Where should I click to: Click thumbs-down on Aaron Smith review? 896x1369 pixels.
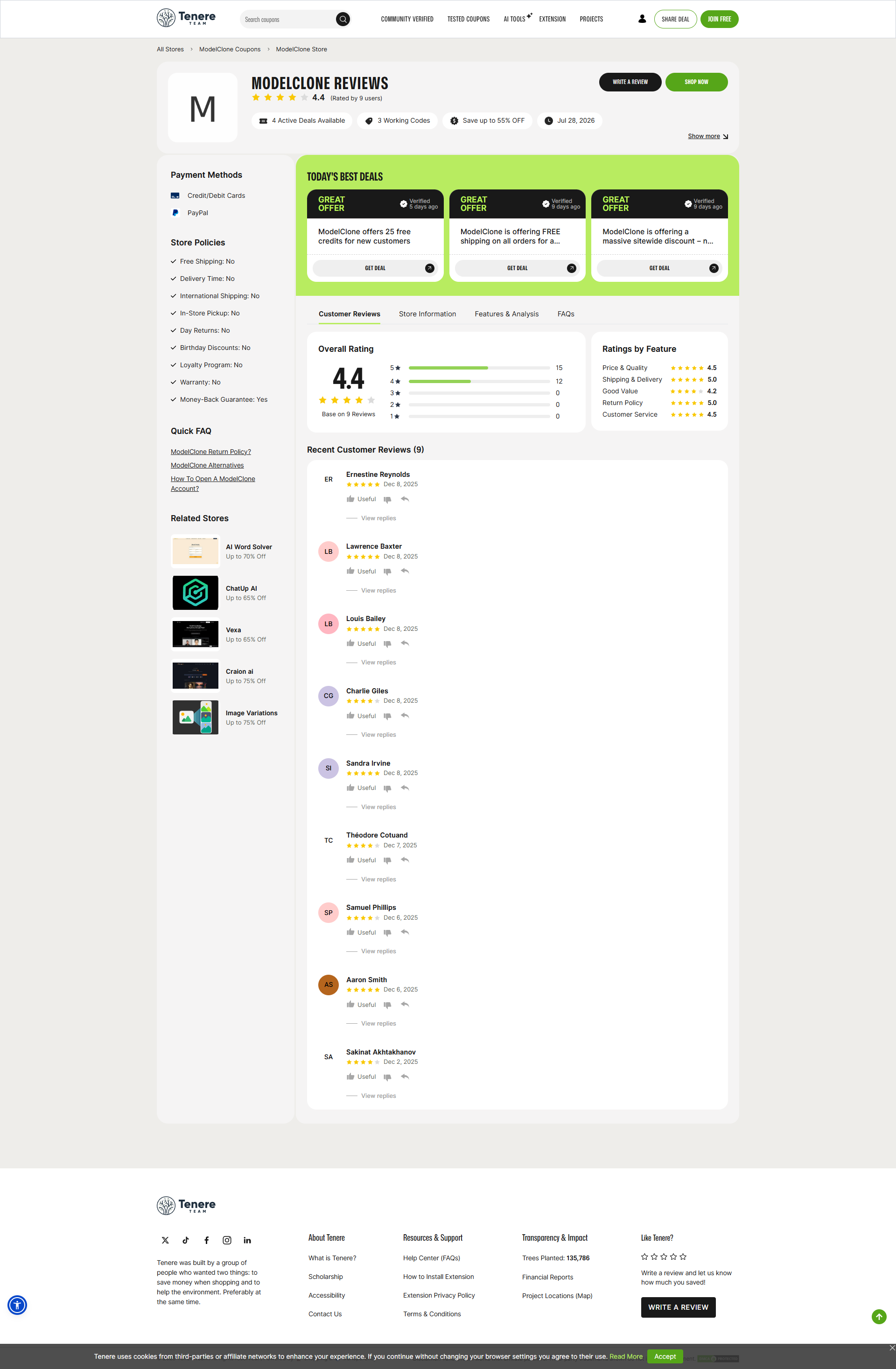pyautogui.click(x=387, y=1005)
